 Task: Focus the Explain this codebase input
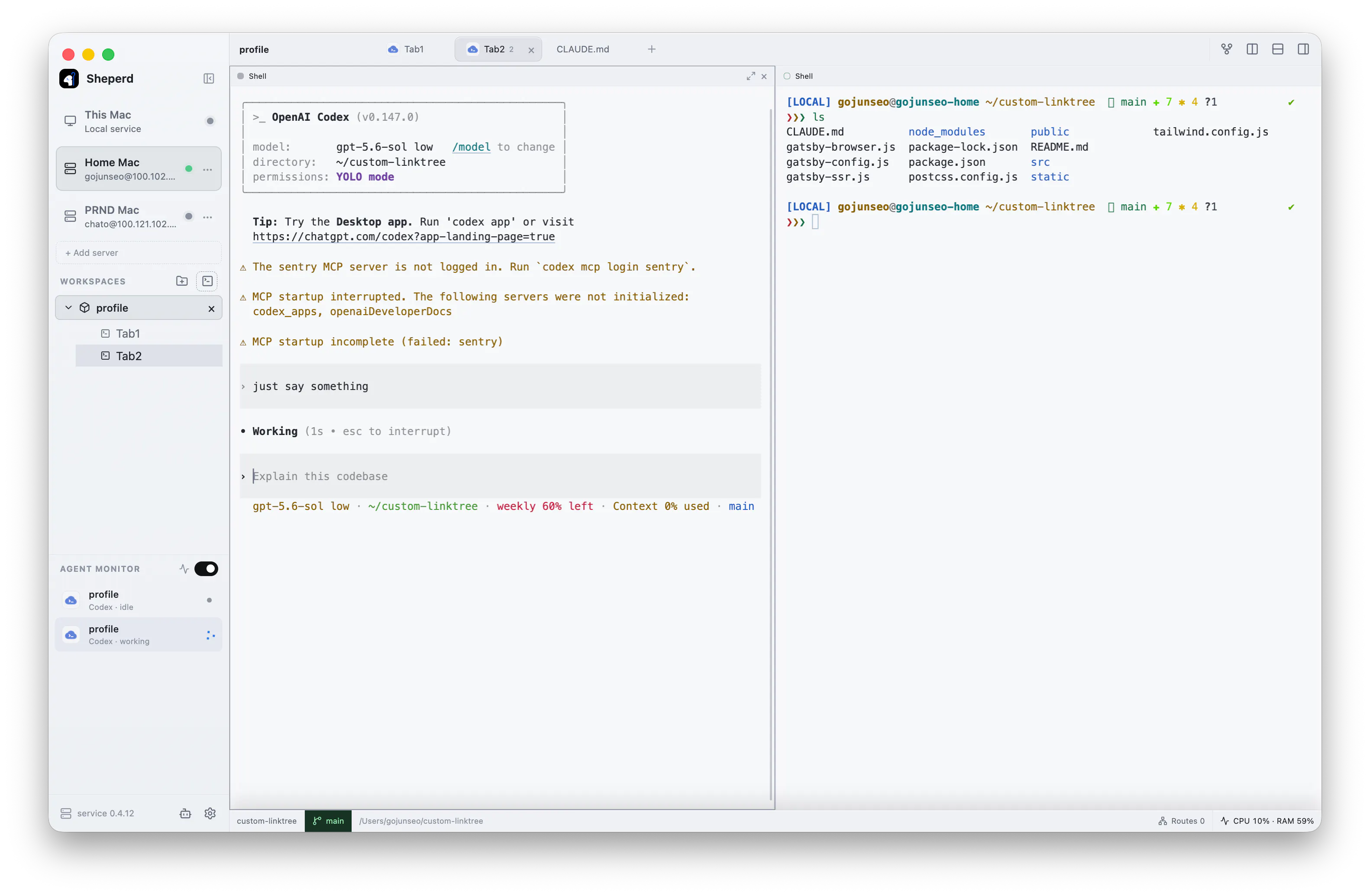coord(500,476)
